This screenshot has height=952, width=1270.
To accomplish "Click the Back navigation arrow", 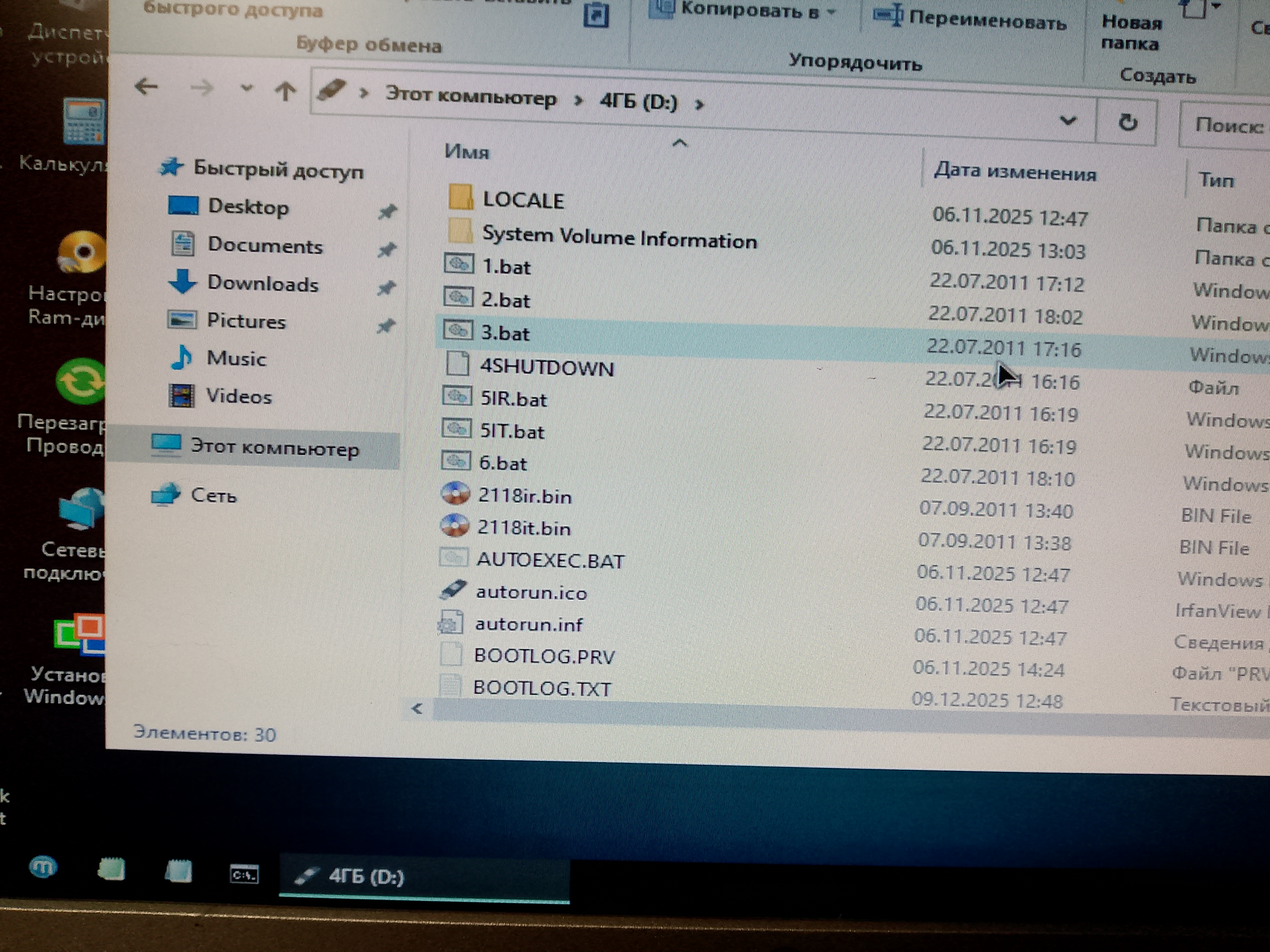I will pyautogui.click(x=146, y=87).
